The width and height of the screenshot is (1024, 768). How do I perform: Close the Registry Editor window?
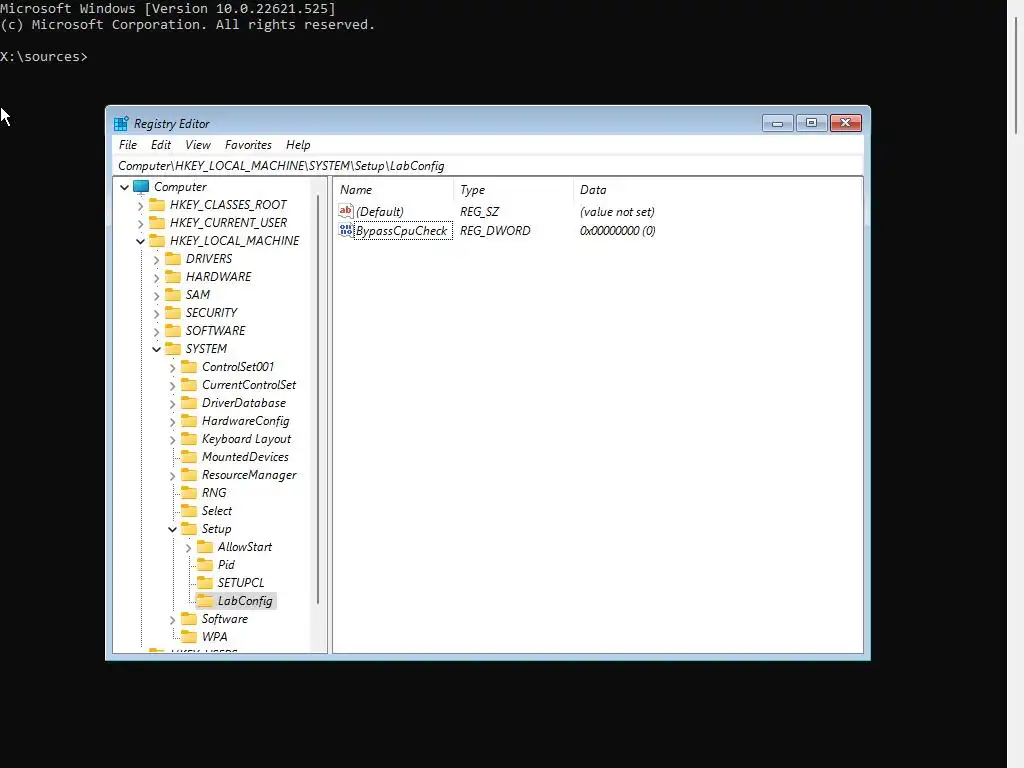846,123
